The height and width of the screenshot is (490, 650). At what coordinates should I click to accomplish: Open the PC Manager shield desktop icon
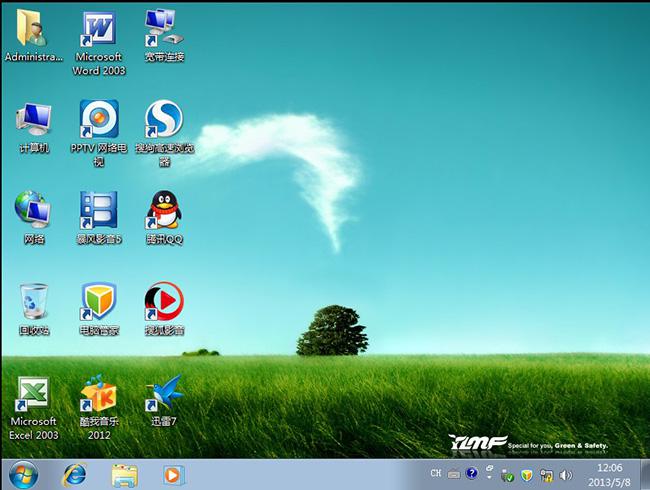(98, 302)
